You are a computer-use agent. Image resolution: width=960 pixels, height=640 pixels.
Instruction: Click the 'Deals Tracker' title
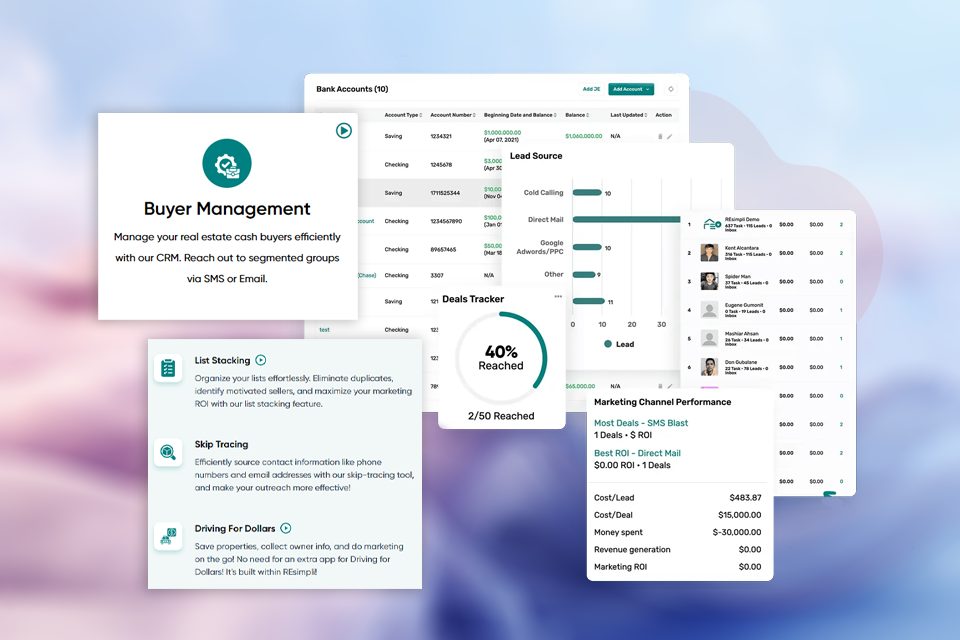(473, 299)
